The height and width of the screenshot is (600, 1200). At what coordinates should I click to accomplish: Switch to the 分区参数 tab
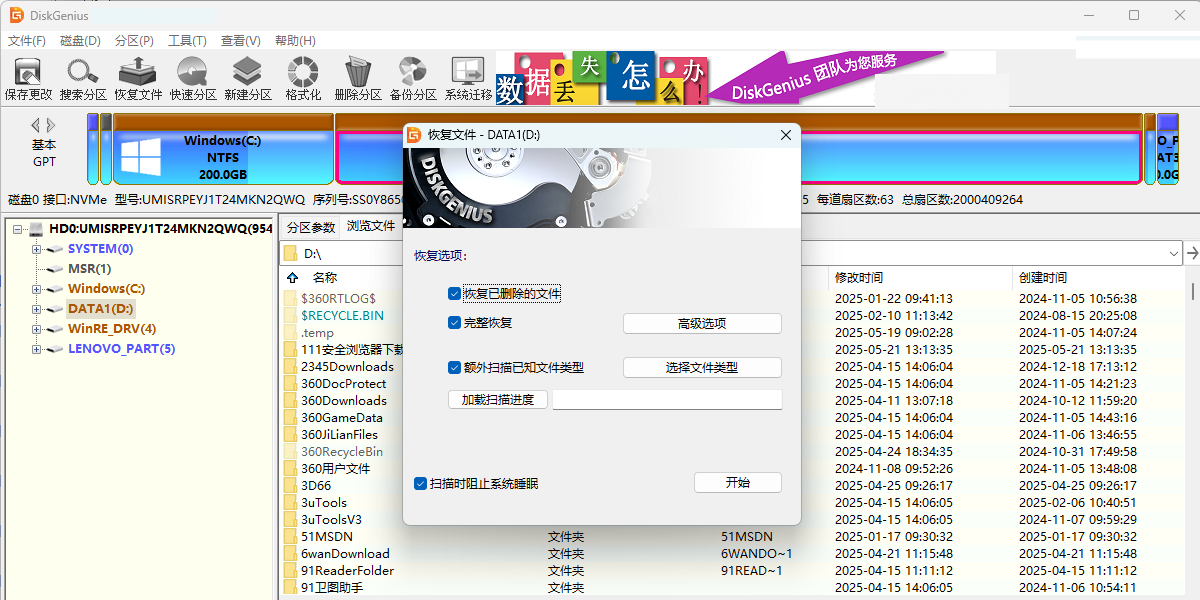point(312,226)
